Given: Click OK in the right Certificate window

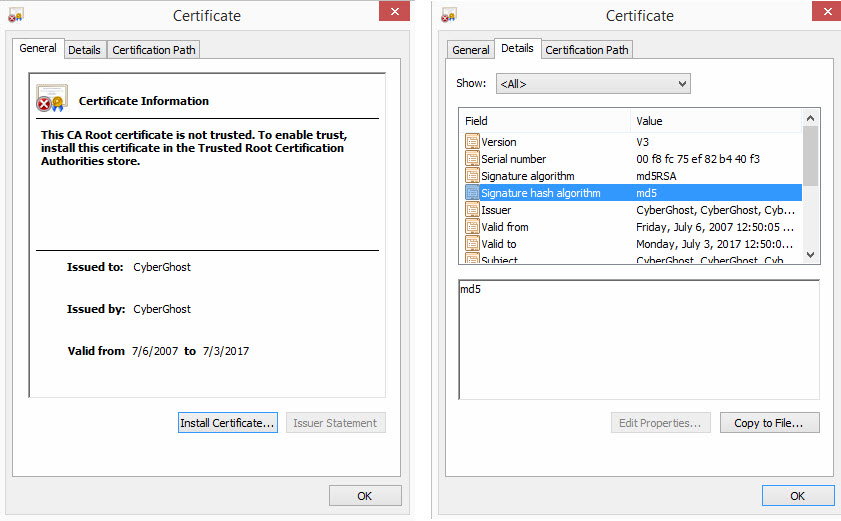Looking at the screenshot, I should tap(798, 496).
